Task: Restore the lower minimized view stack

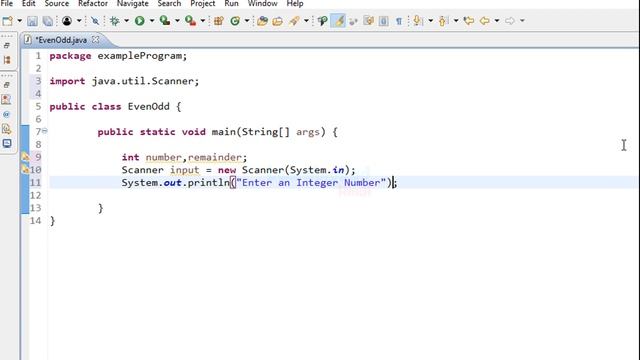Action: pyautogui.click(x=7, y=85)
